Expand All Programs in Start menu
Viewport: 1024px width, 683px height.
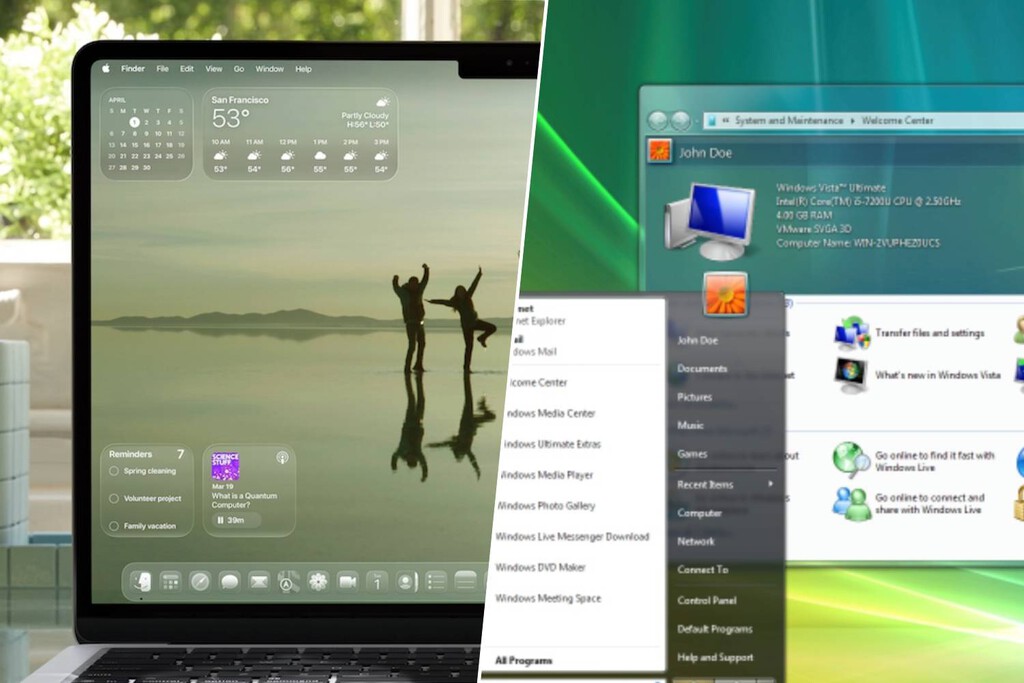pos(524,660)
